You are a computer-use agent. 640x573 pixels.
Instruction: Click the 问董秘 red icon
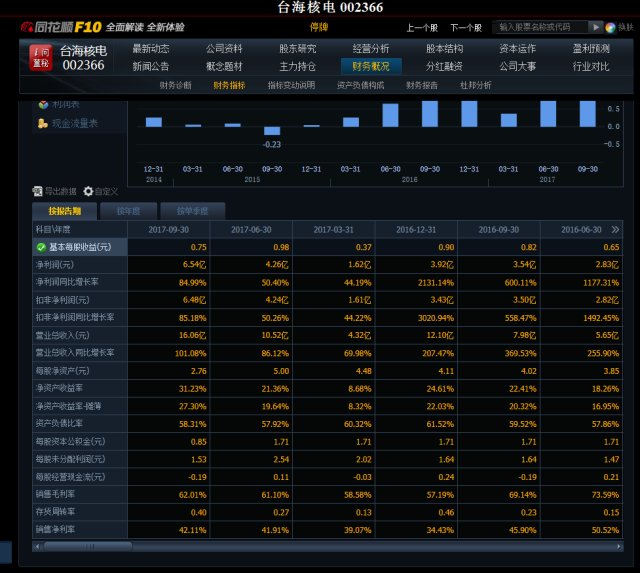tap(41, 58)
